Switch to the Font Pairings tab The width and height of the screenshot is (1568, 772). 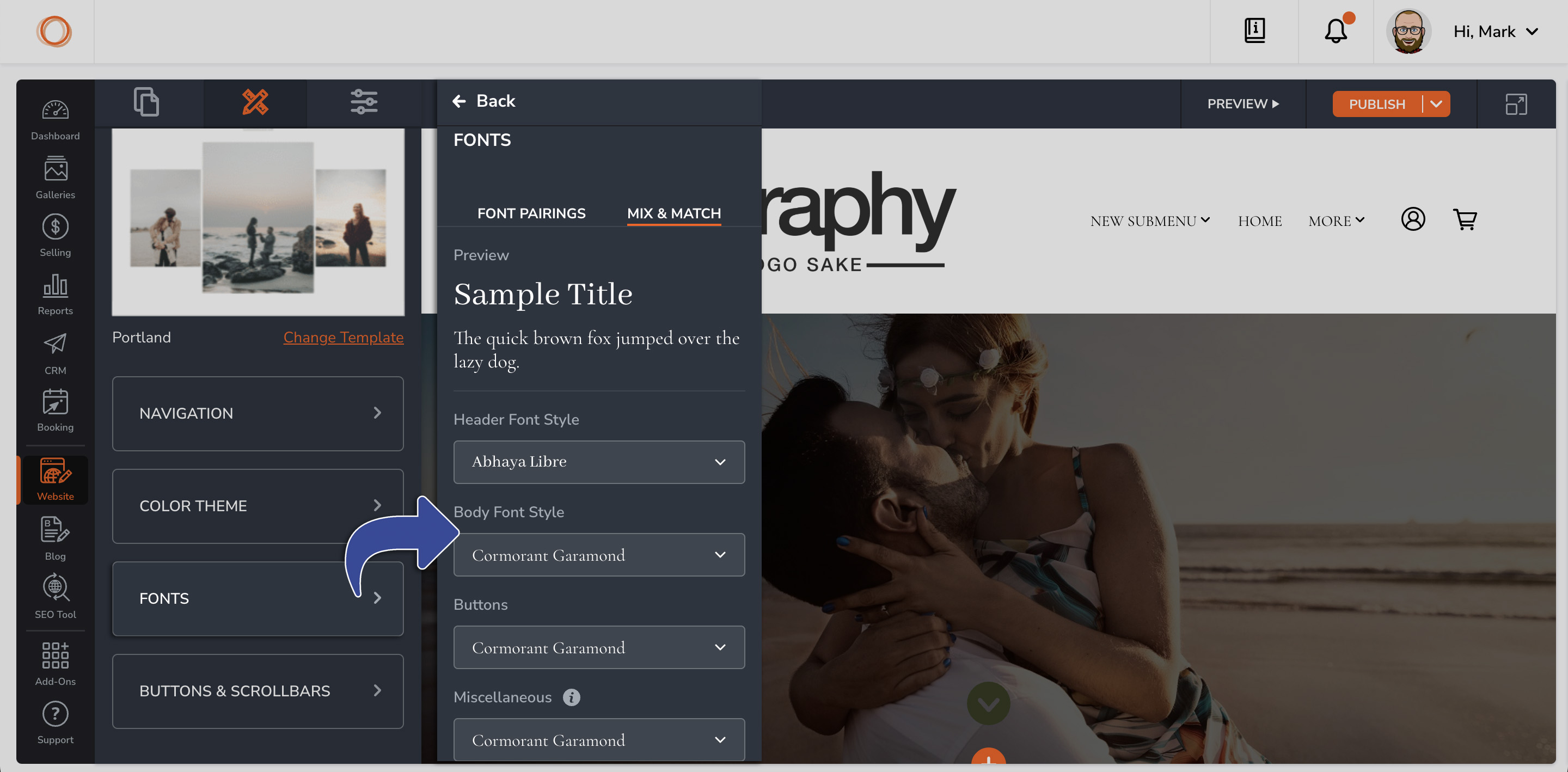(531, 213)
